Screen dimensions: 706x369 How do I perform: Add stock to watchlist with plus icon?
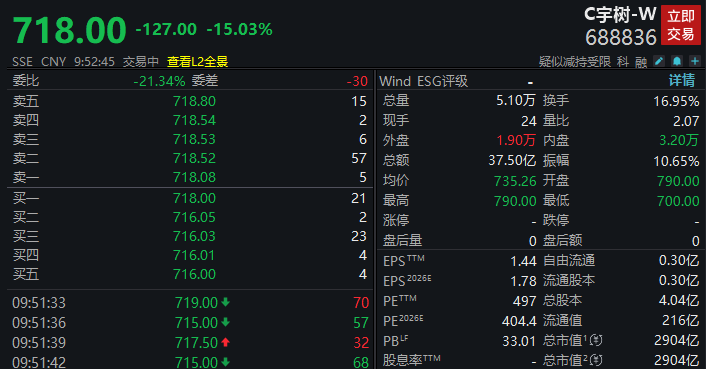[695, 61]
